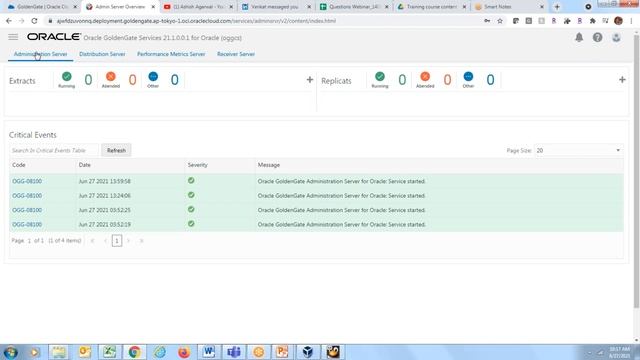Open the user account icon
Image resolution: width=640 pixels, height=360 pixels.
pos(616,38)
